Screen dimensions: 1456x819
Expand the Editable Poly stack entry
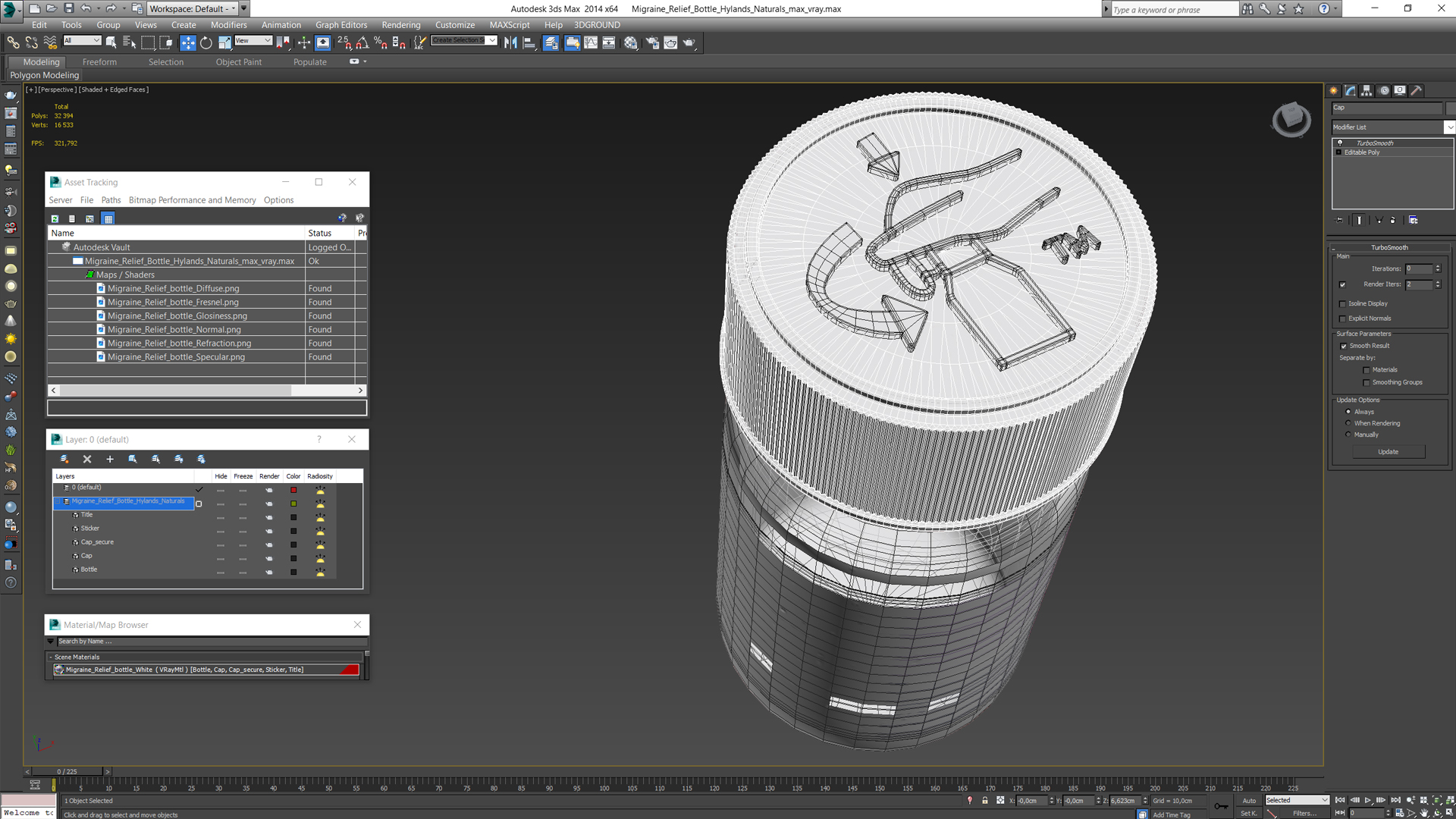1338,152
